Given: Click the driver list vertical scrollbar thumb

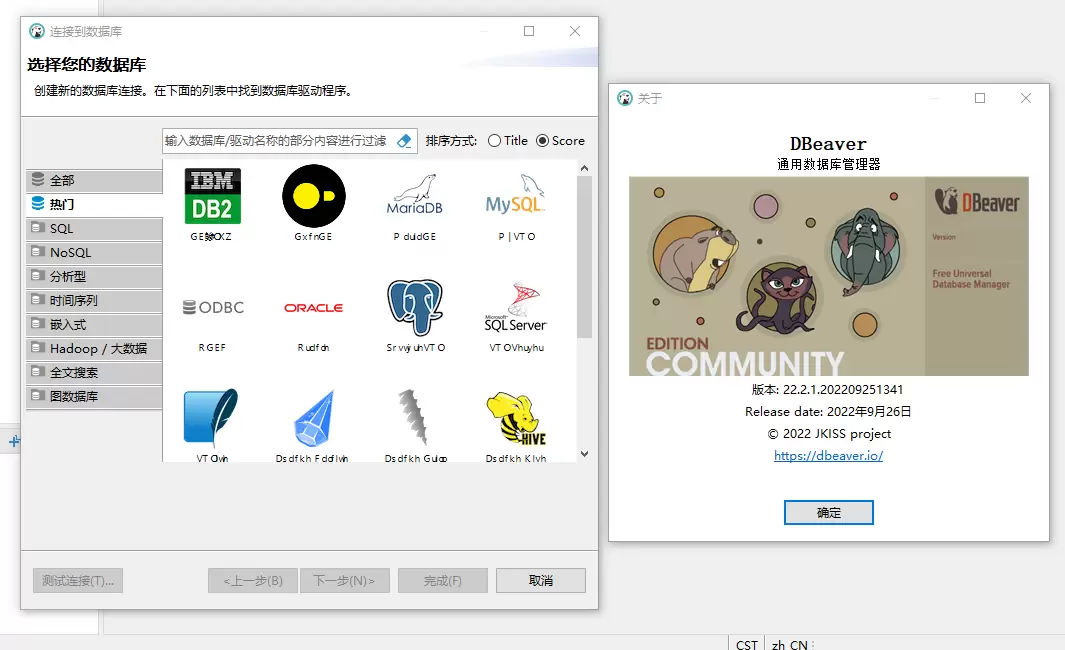Looking at the screenshot, I should tap(584, 257).
